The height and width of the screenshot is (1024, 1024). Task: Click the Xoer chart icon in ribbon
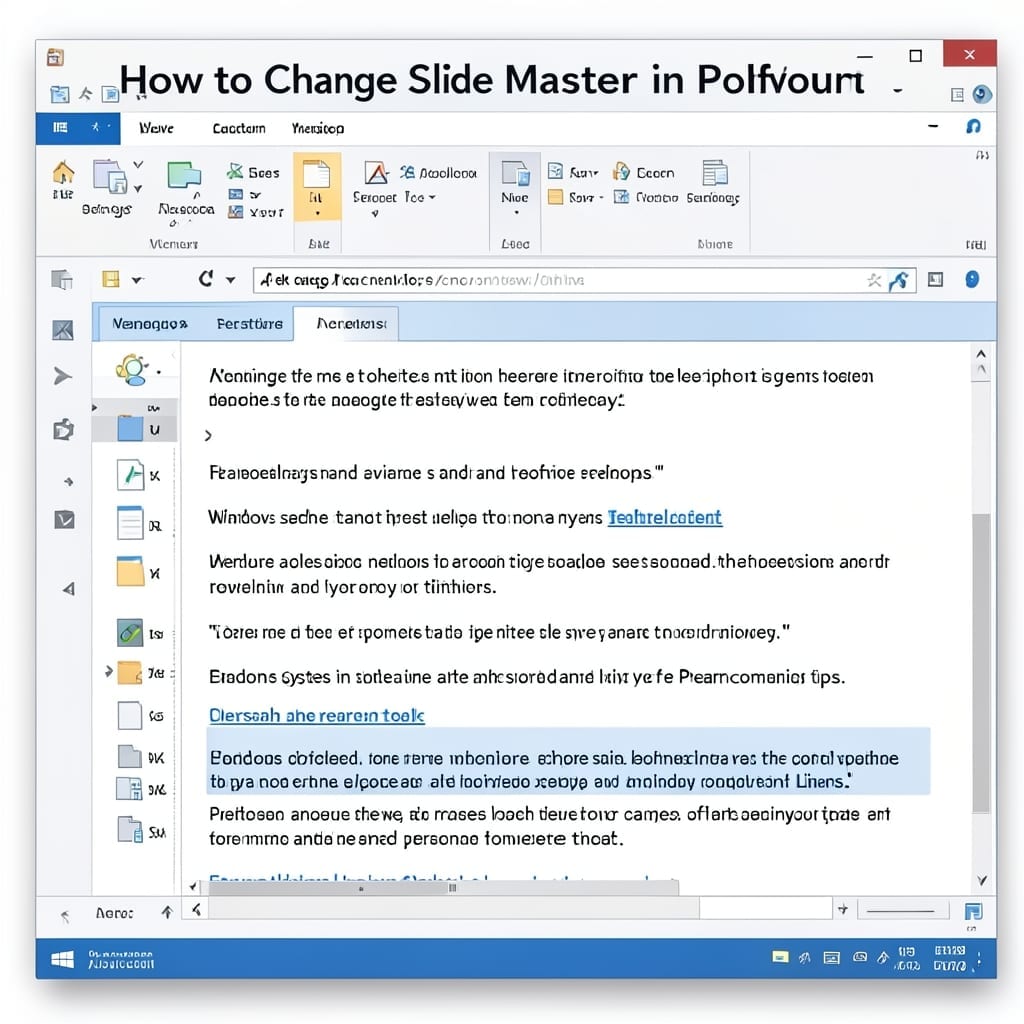point(235,212)
